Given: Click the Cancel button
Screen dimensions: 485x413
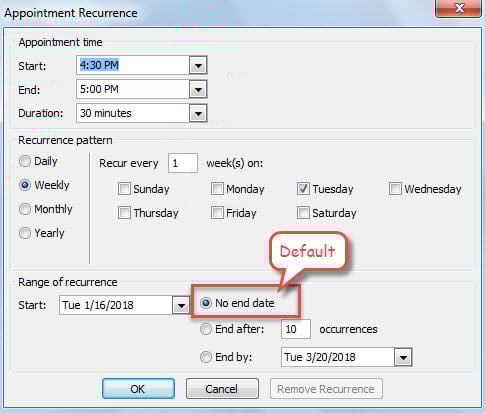Looking at the screenshot, I should tap(222, 389).
